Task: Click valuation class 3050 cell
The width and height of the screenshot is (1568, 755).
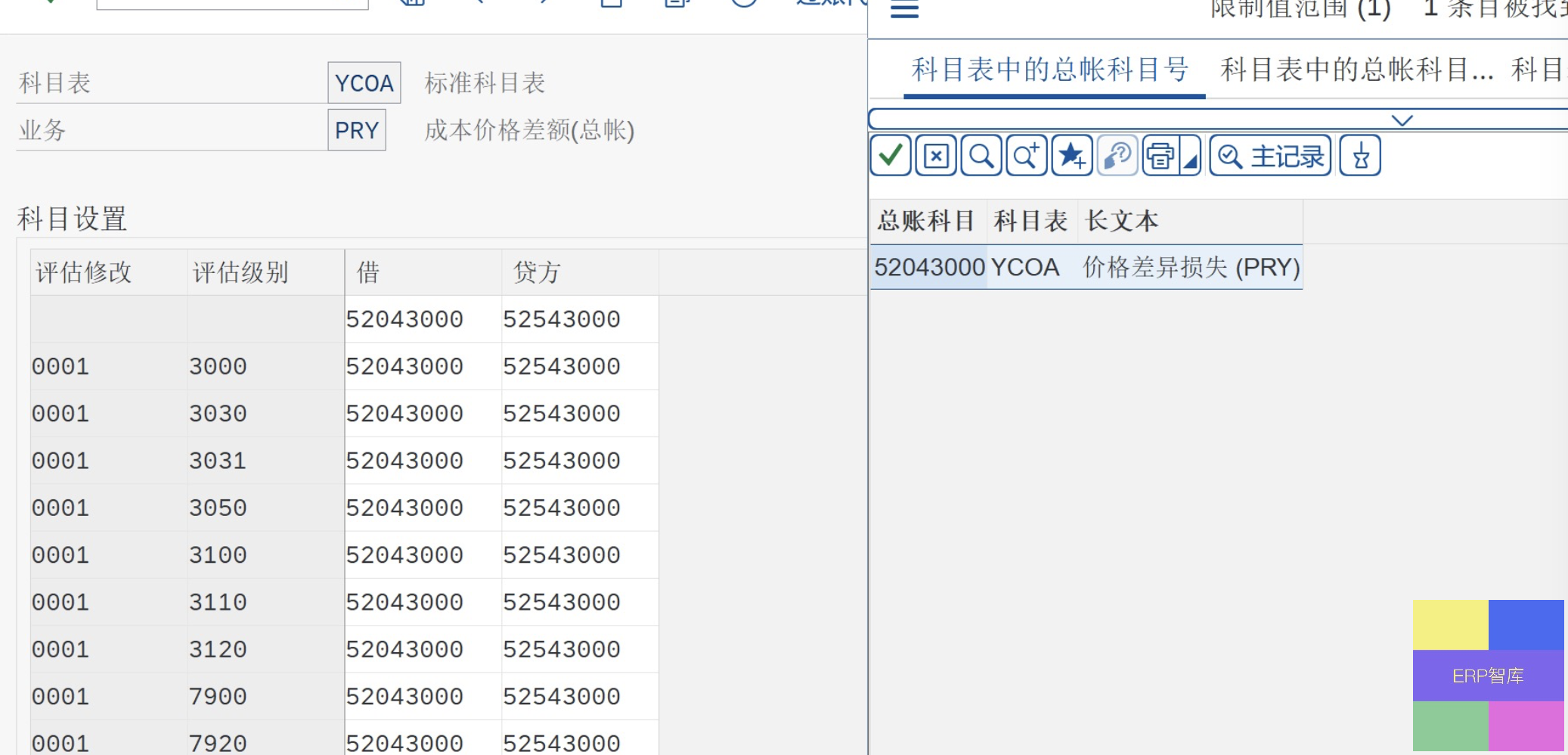Action: pyautogui.click(x=265, y=508)
